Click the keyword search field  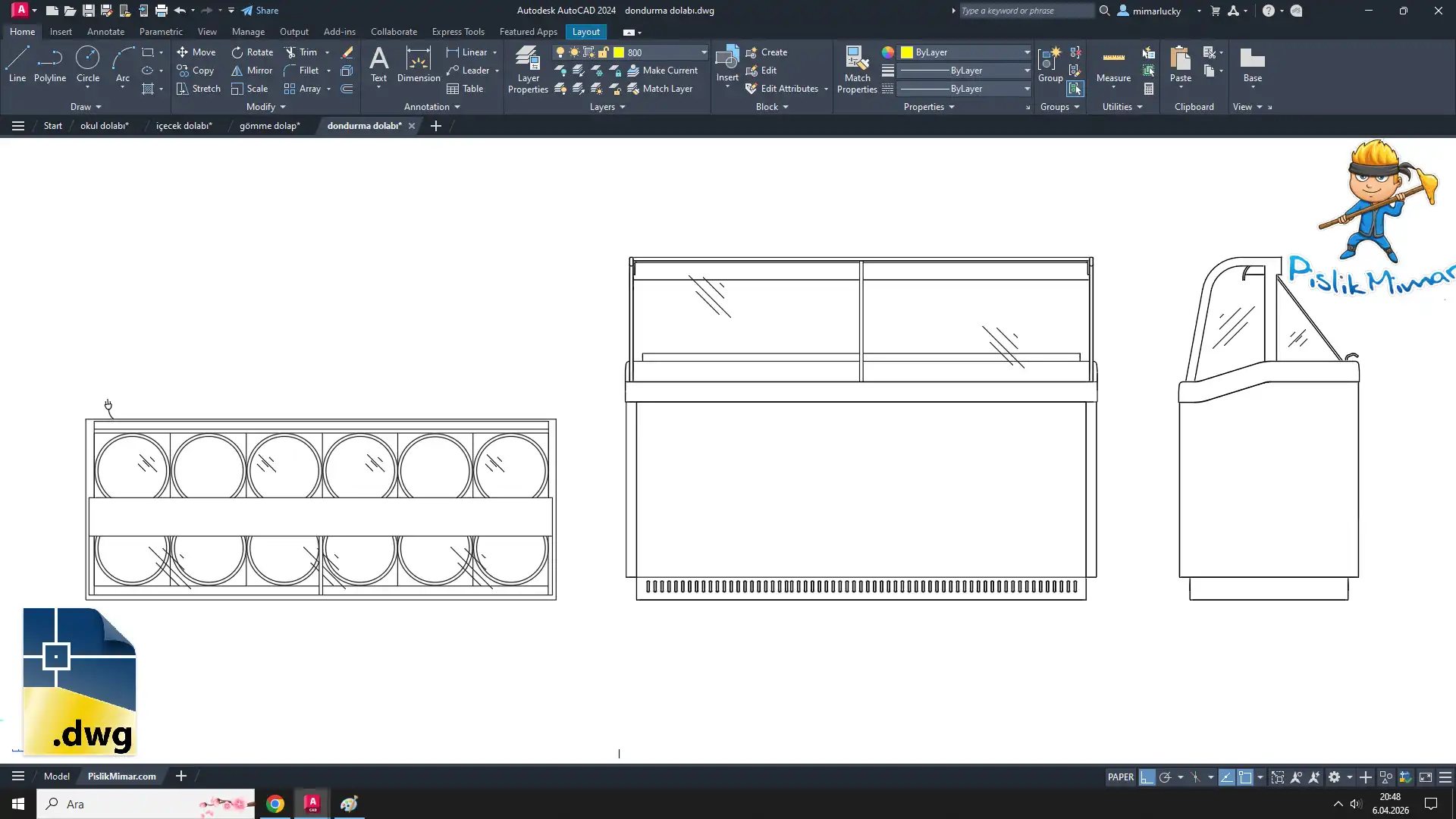pos(1025,11)
